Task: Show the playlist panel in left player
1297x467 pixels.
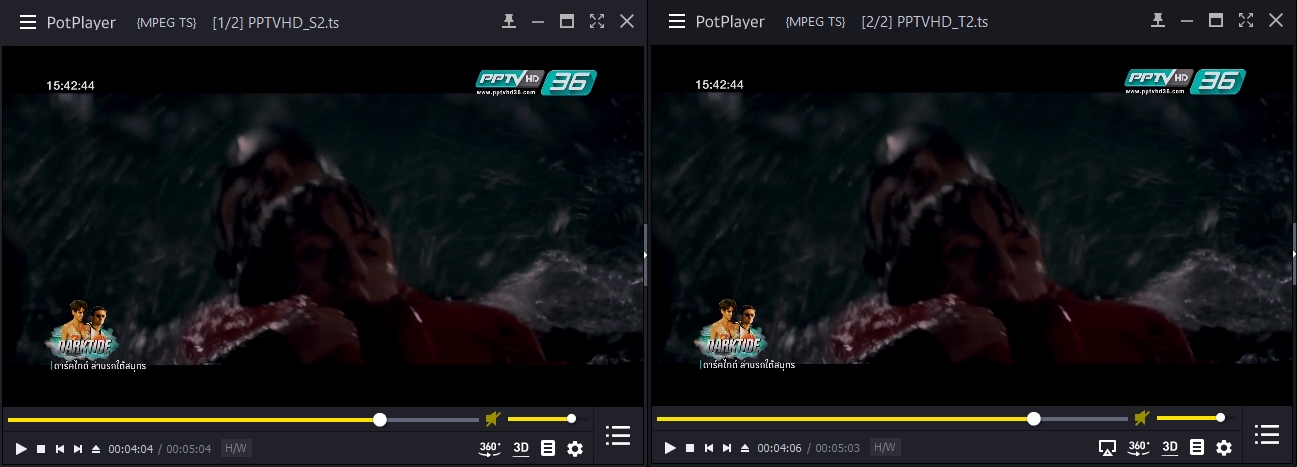Action: [618, 435]
